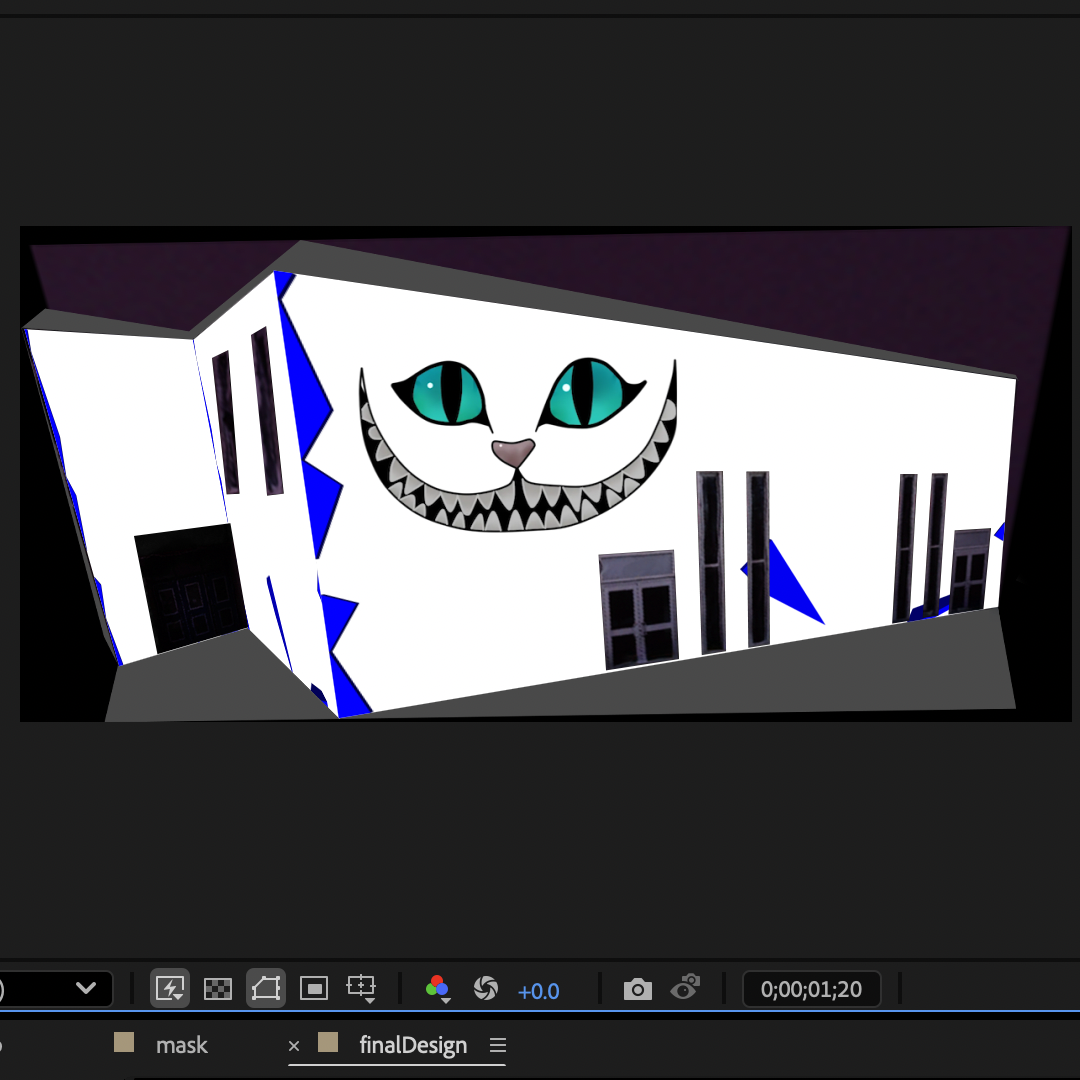The height and width of the screenshot is (1080, 1080).
Task: Open the Composition panel hamburger menu
Action: 497,1045
